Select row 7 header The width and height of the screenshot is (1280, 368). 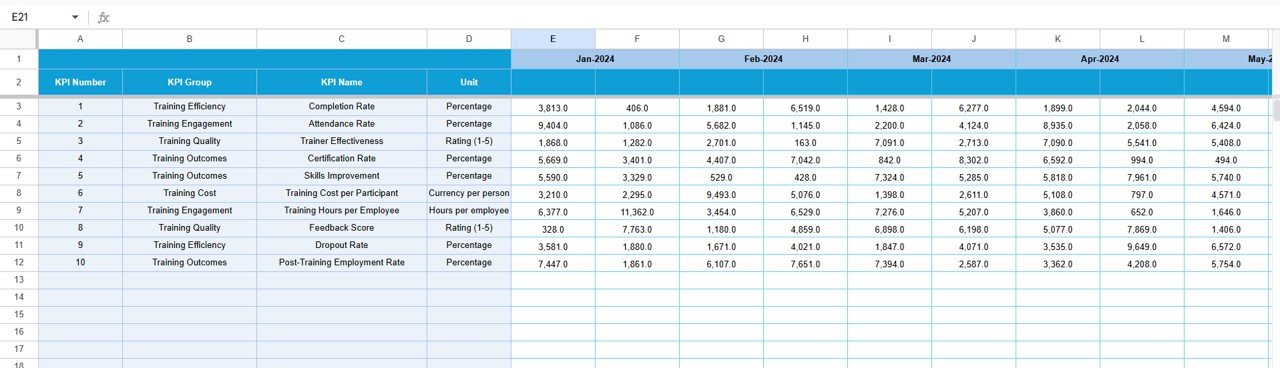coord(18,176)
